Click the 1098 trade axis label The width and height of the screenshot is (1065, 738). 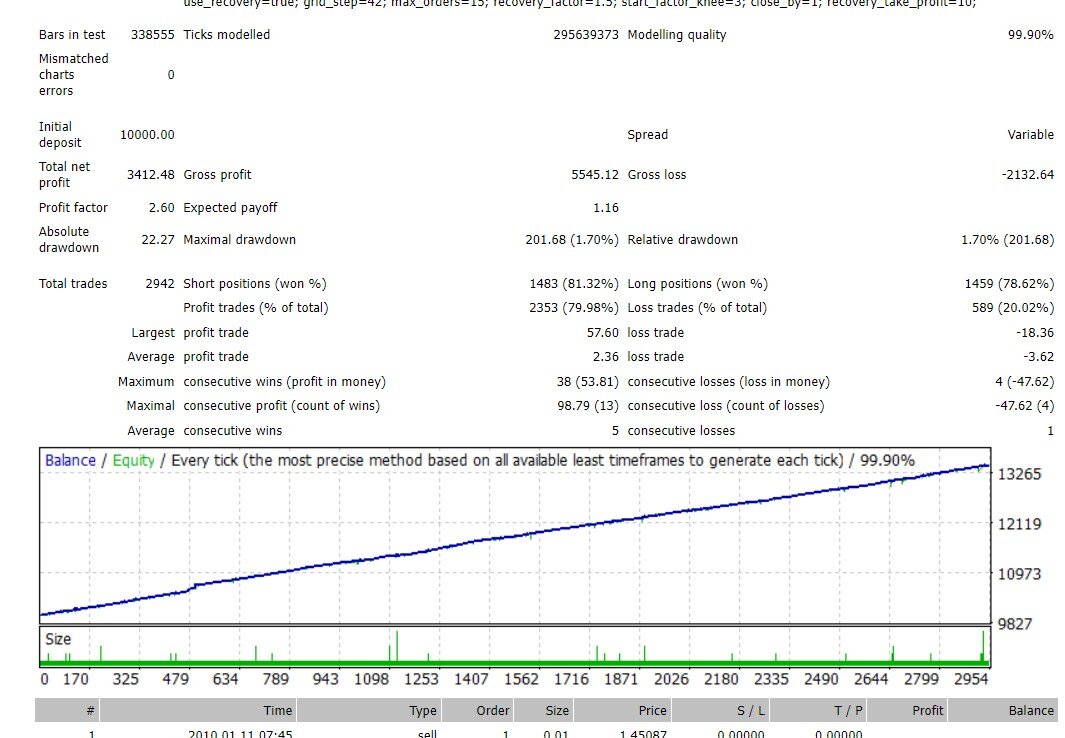372,679
